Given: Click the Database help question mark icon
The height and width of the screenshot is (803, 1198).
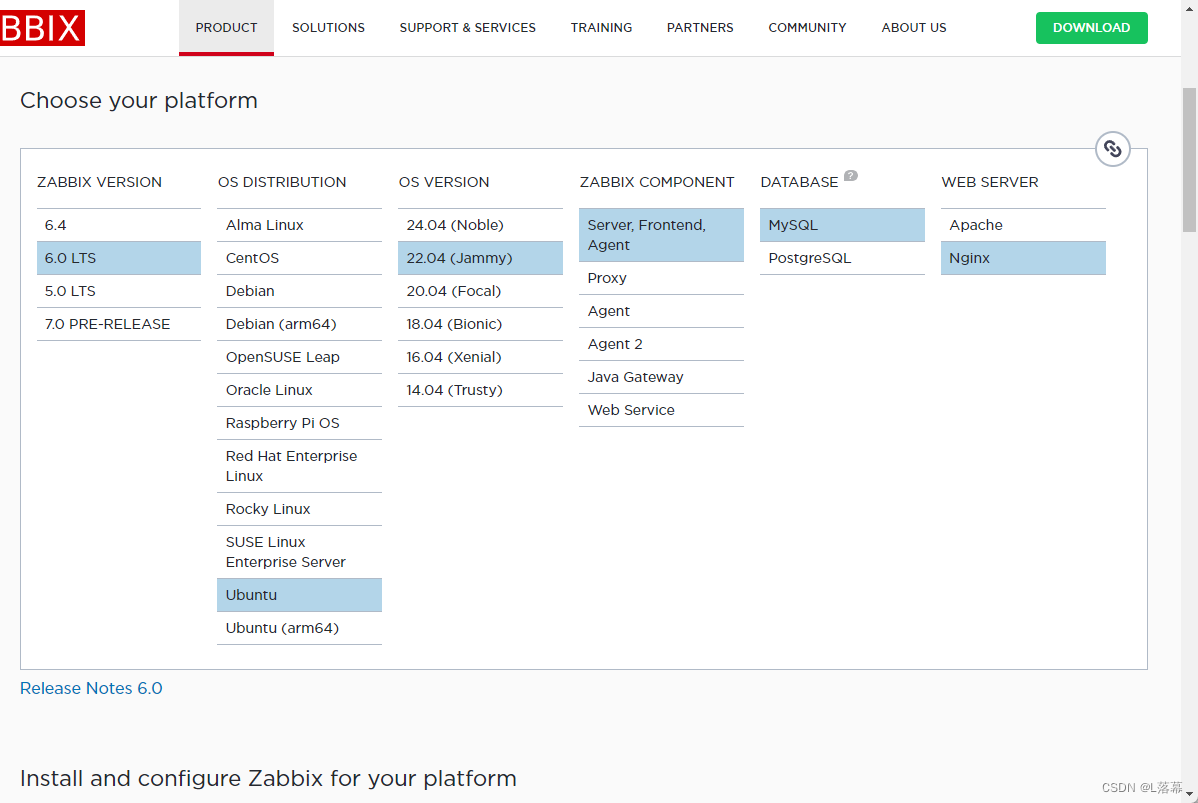Looking at the screenshot, I should pyautogui.click(x=850, y=176).
